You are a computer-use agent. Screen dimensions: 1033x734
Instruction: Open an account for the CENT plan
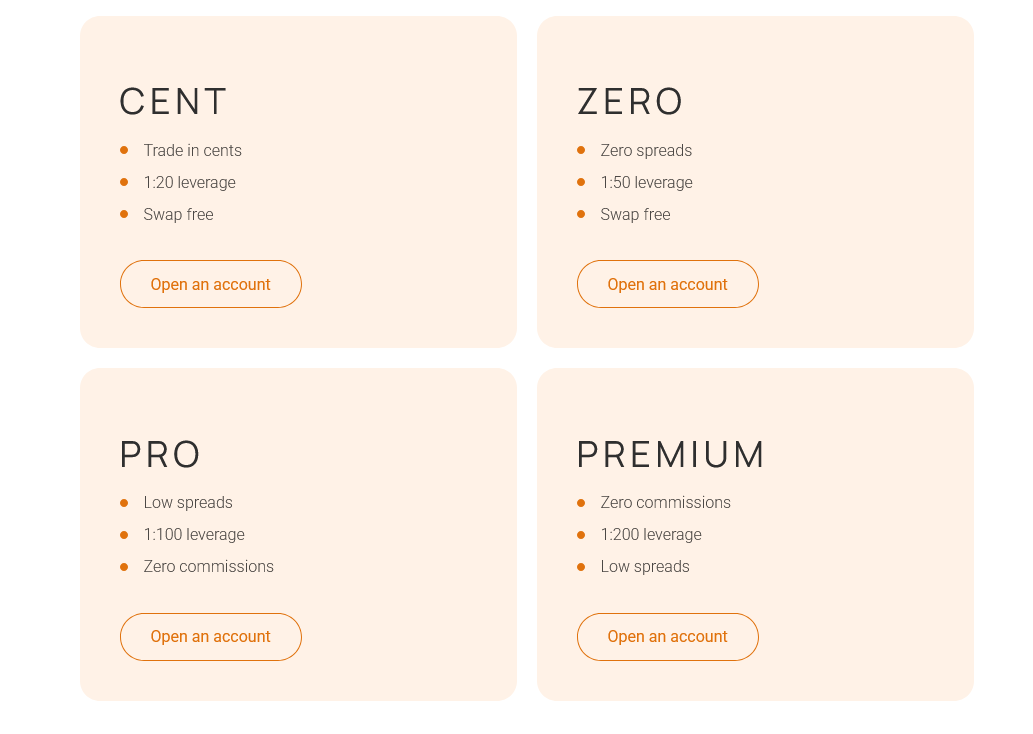[x=210, y=284]
